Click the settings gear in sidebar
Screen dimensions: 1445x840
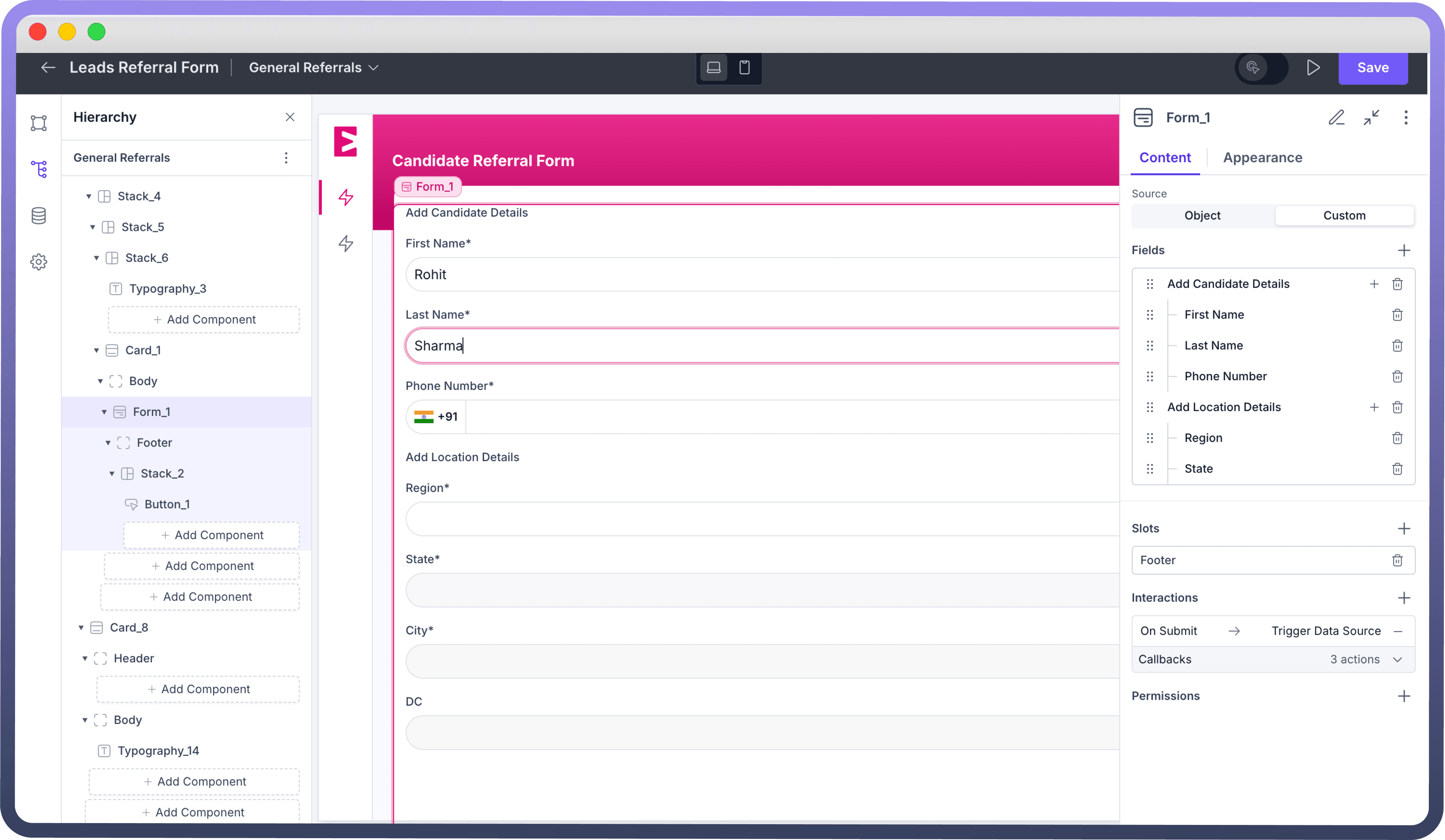click(38, 262)
